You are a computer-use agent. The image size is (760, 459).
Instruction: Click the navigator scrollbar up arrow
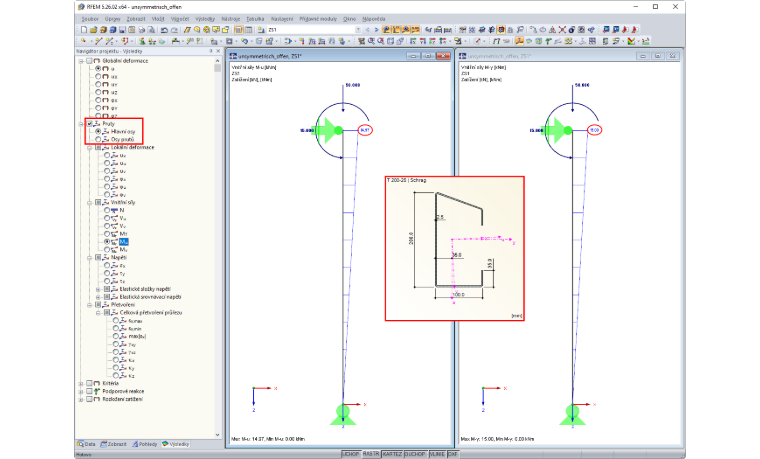[217, 61]
